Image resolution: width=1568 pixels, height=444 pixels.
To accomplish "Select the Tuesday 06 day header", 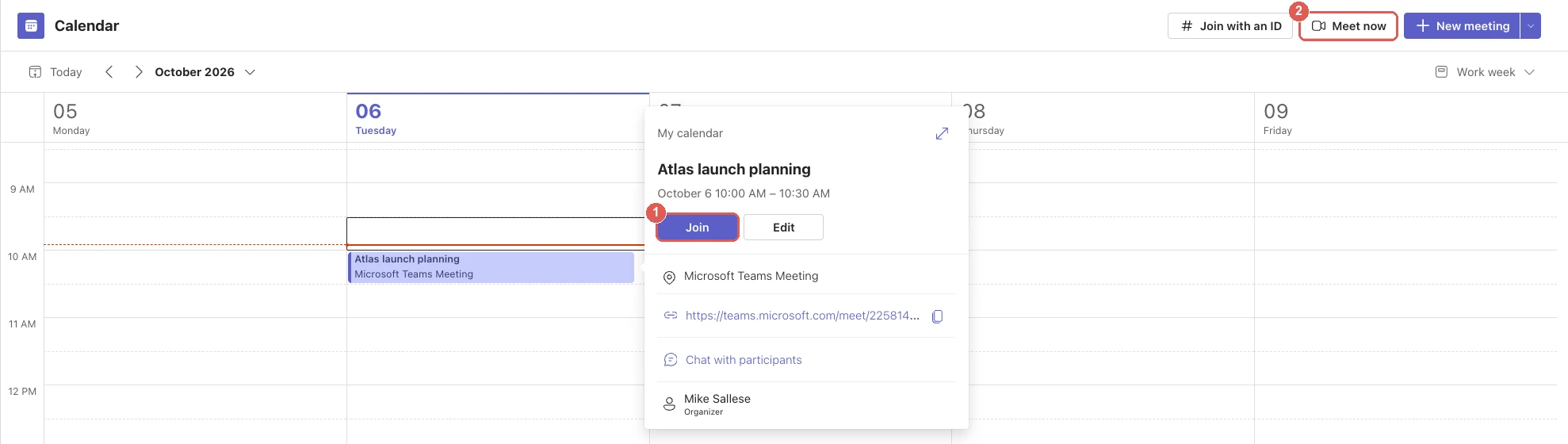I will (x=498, y=118).
